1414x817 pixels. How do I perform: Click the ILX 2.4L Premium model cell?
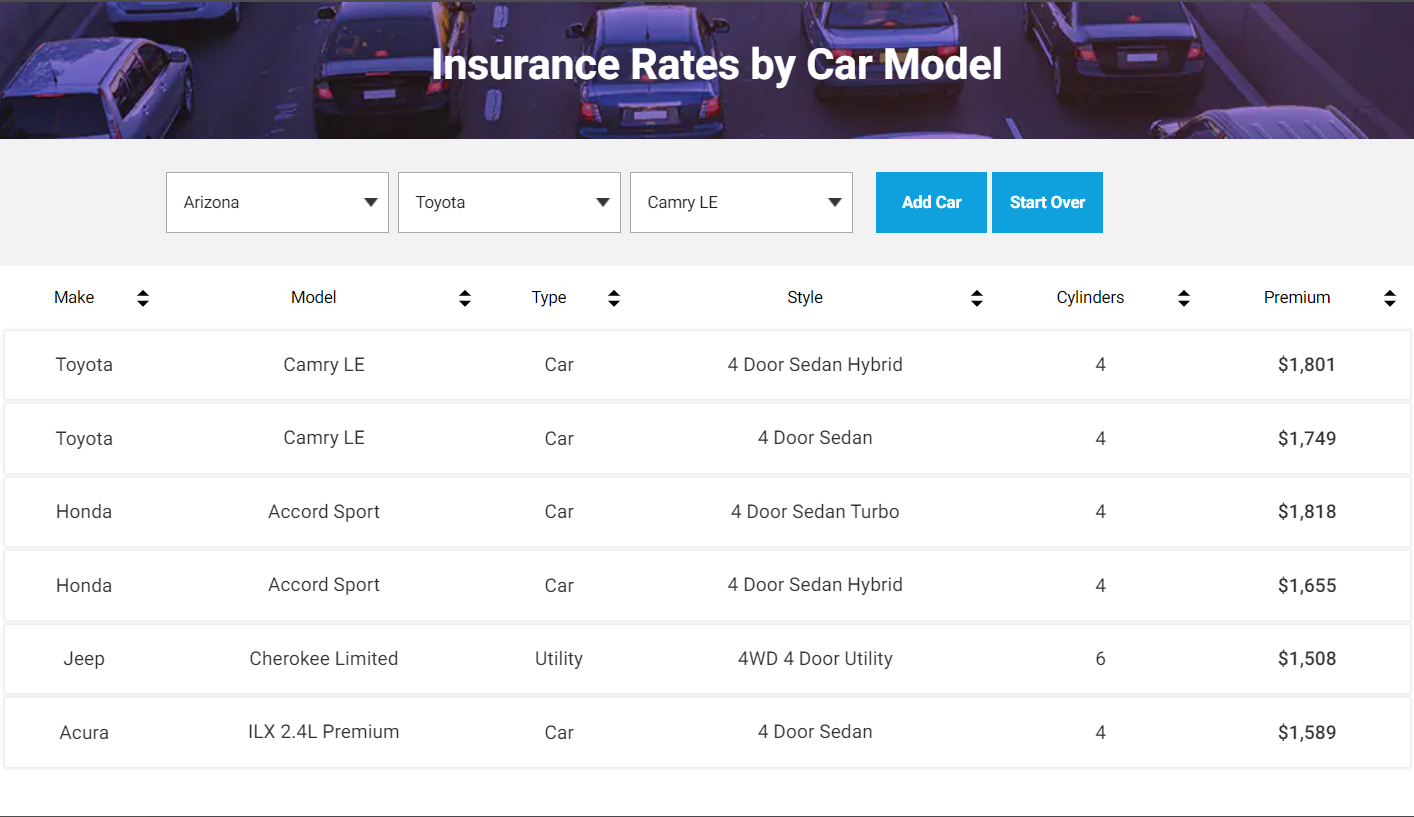click(x=324, y=732)
